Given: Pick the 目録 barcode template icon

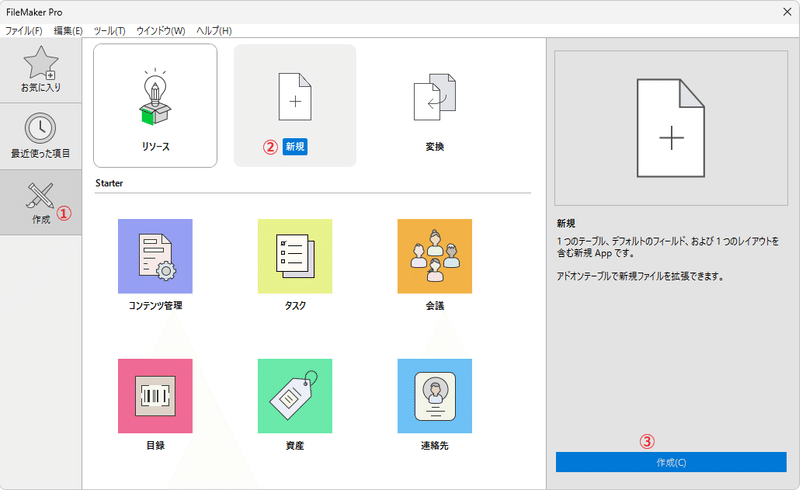Looking at the screenshot, I should click(x=155, y=396).
